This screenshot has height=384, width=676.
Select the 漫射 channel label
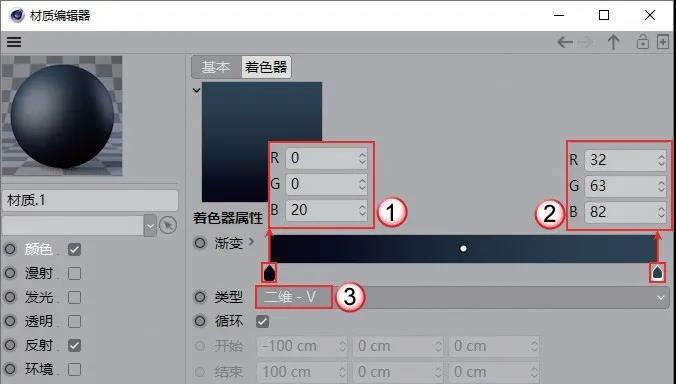[39, 273]
